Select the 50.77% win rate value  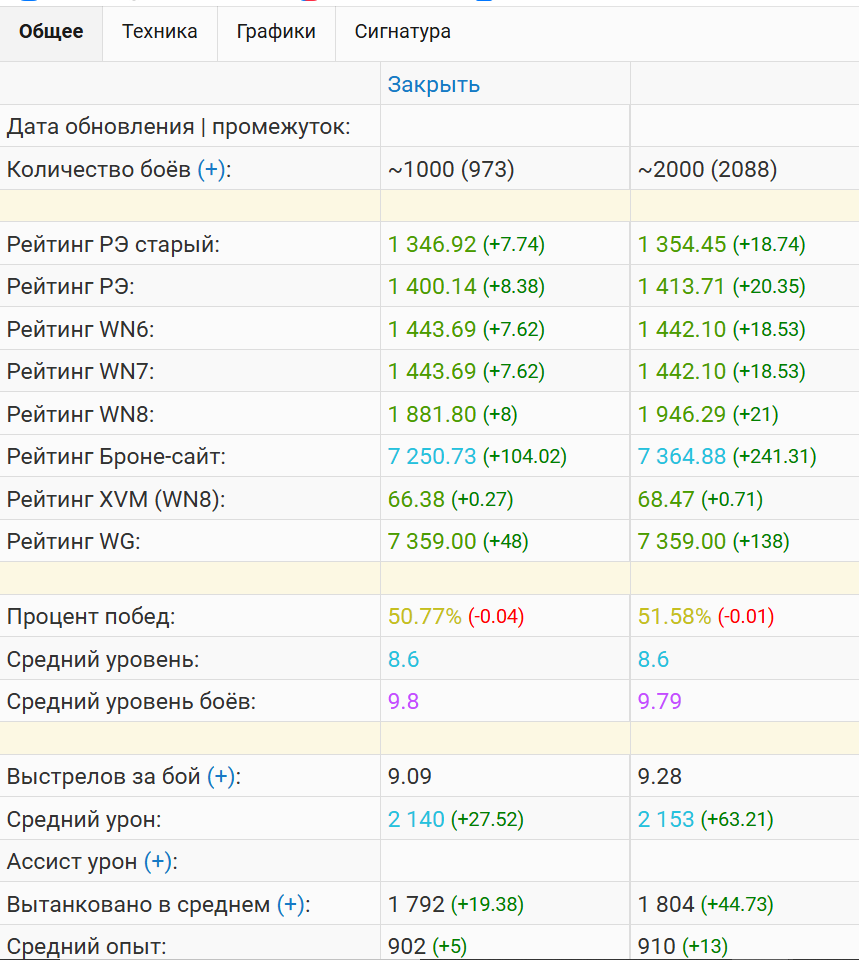pyautogui.click(x=425, y=617)
